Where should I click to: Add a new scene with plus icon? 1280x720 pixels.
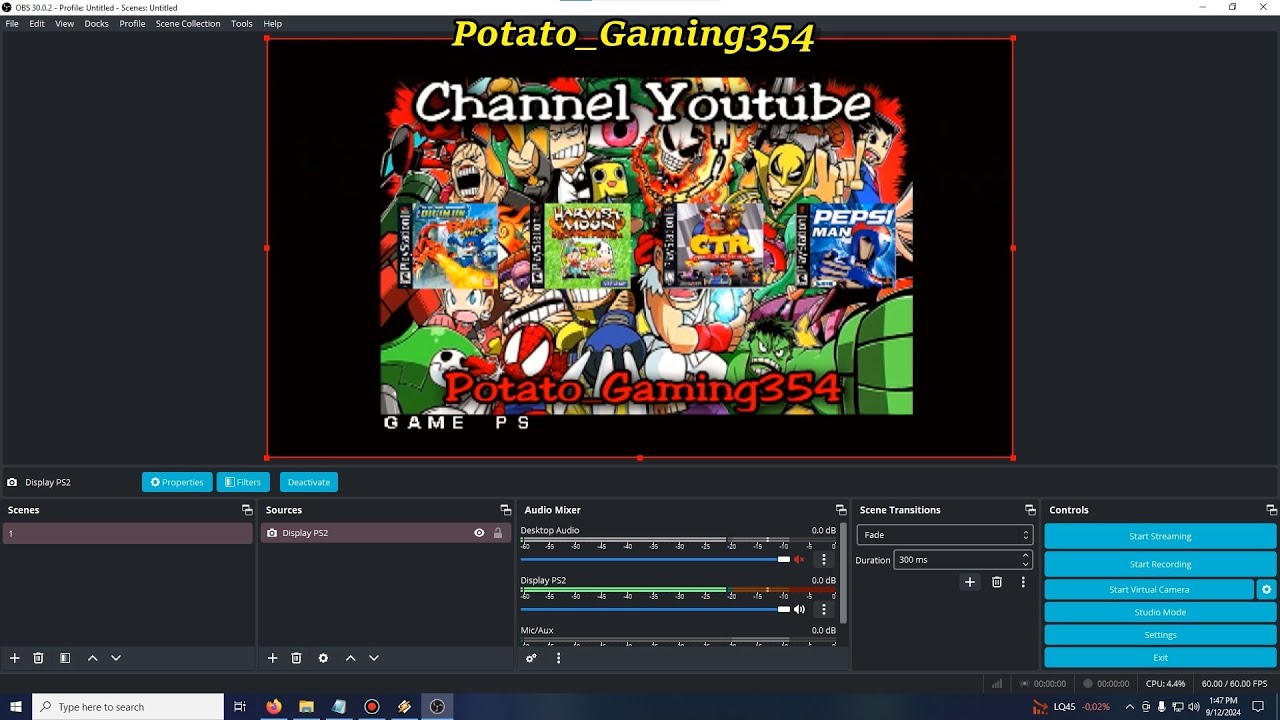14,658
